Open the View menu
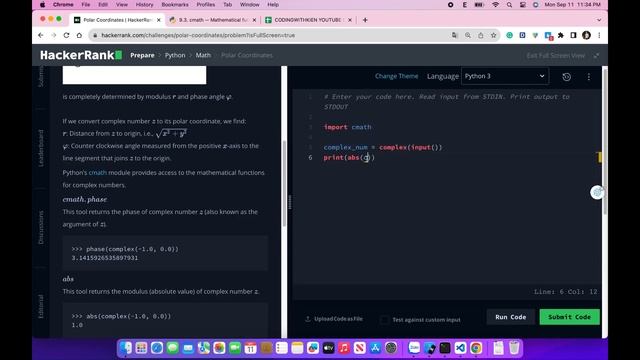Image resolution: width=640 pixels, height=360 pixels. pos(122,5)
